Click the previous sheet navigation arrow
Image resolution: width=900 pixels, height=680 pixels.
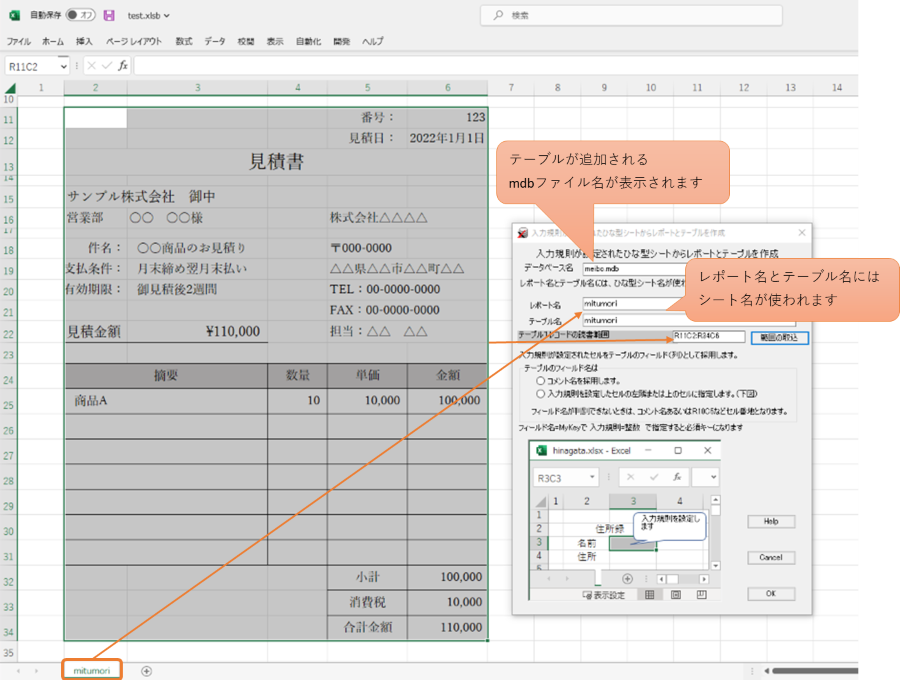(x=18, y=671)
